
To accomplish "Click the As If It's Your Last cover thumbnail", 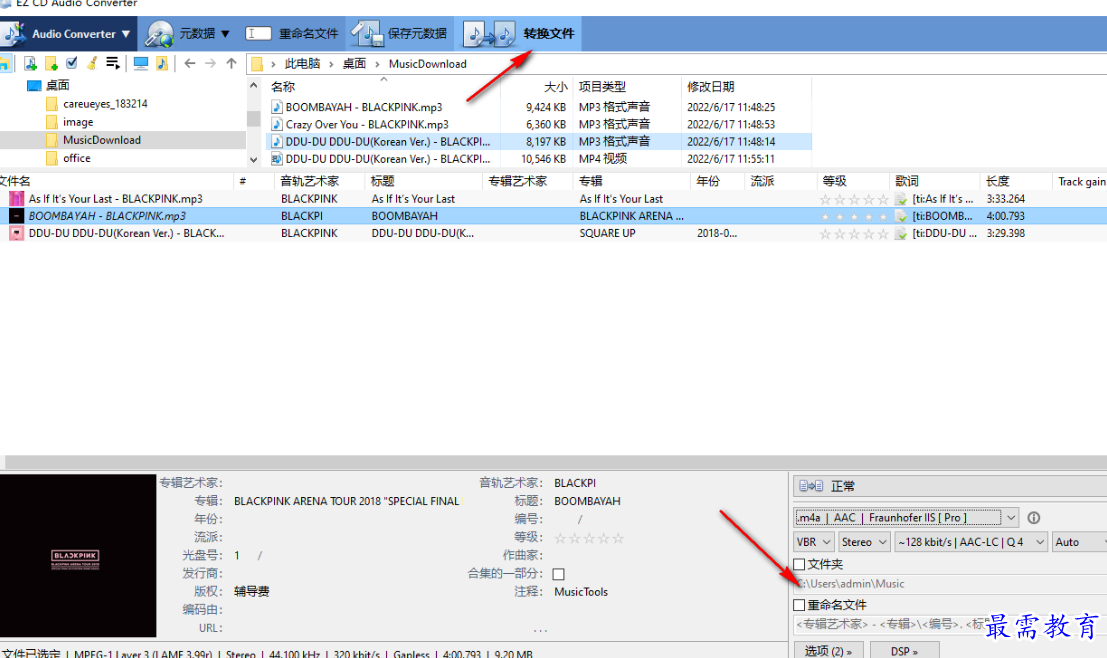I will [16, 199].
